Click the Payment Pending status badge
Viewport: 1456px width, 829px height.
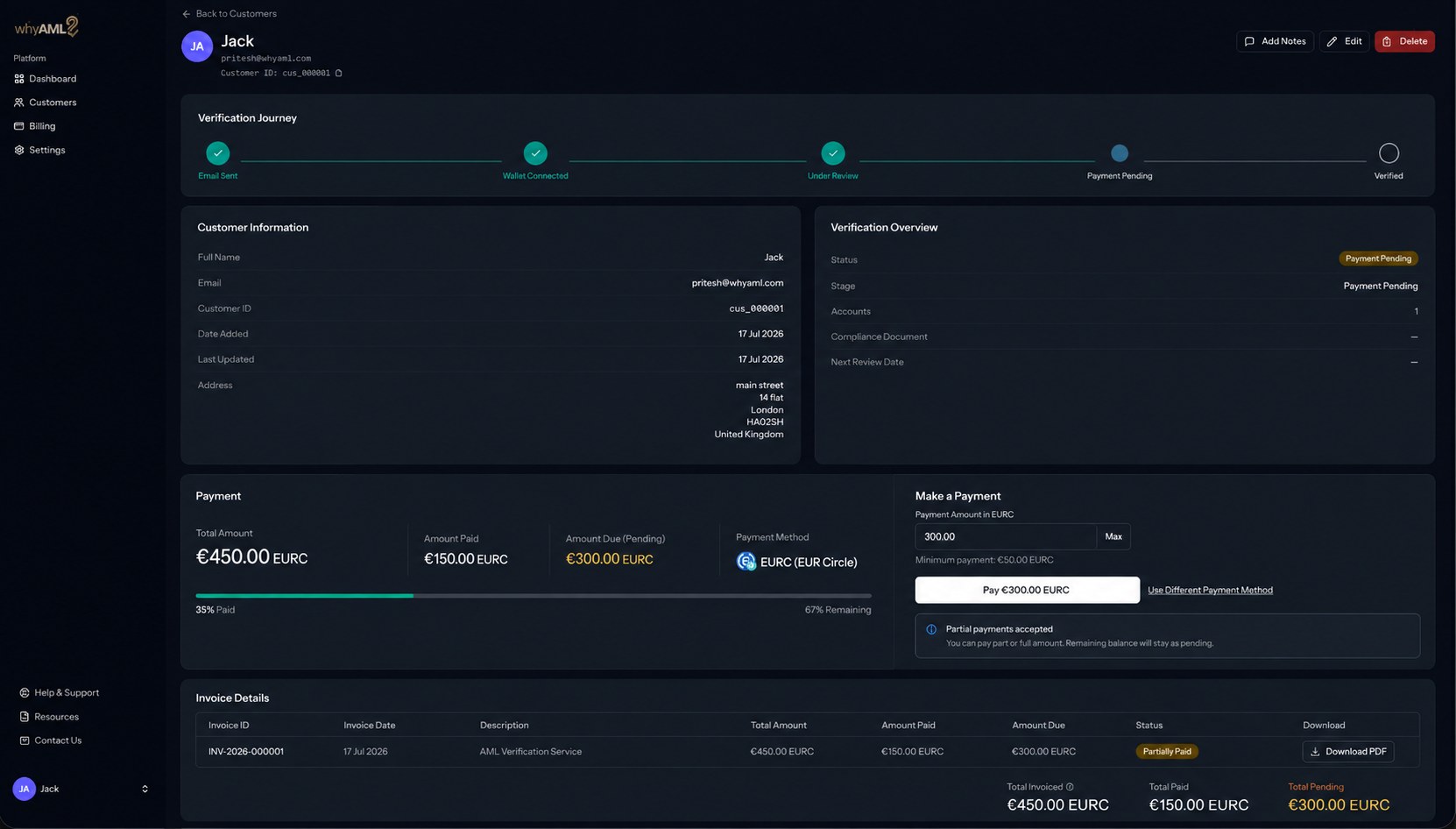(1378, 259)
